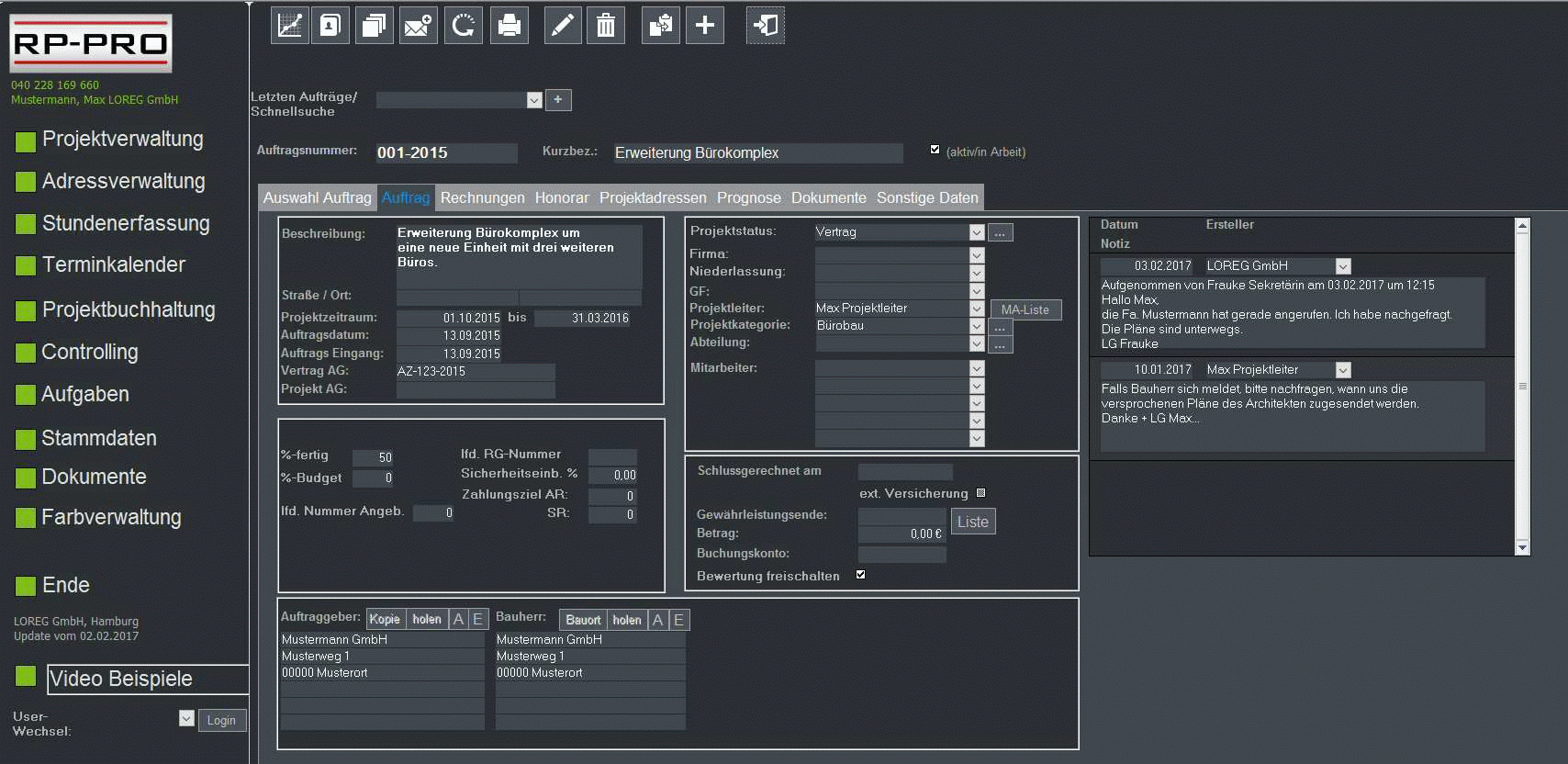
Task: Switch to the Rechnungen tab
Action: tap(483, 197)
